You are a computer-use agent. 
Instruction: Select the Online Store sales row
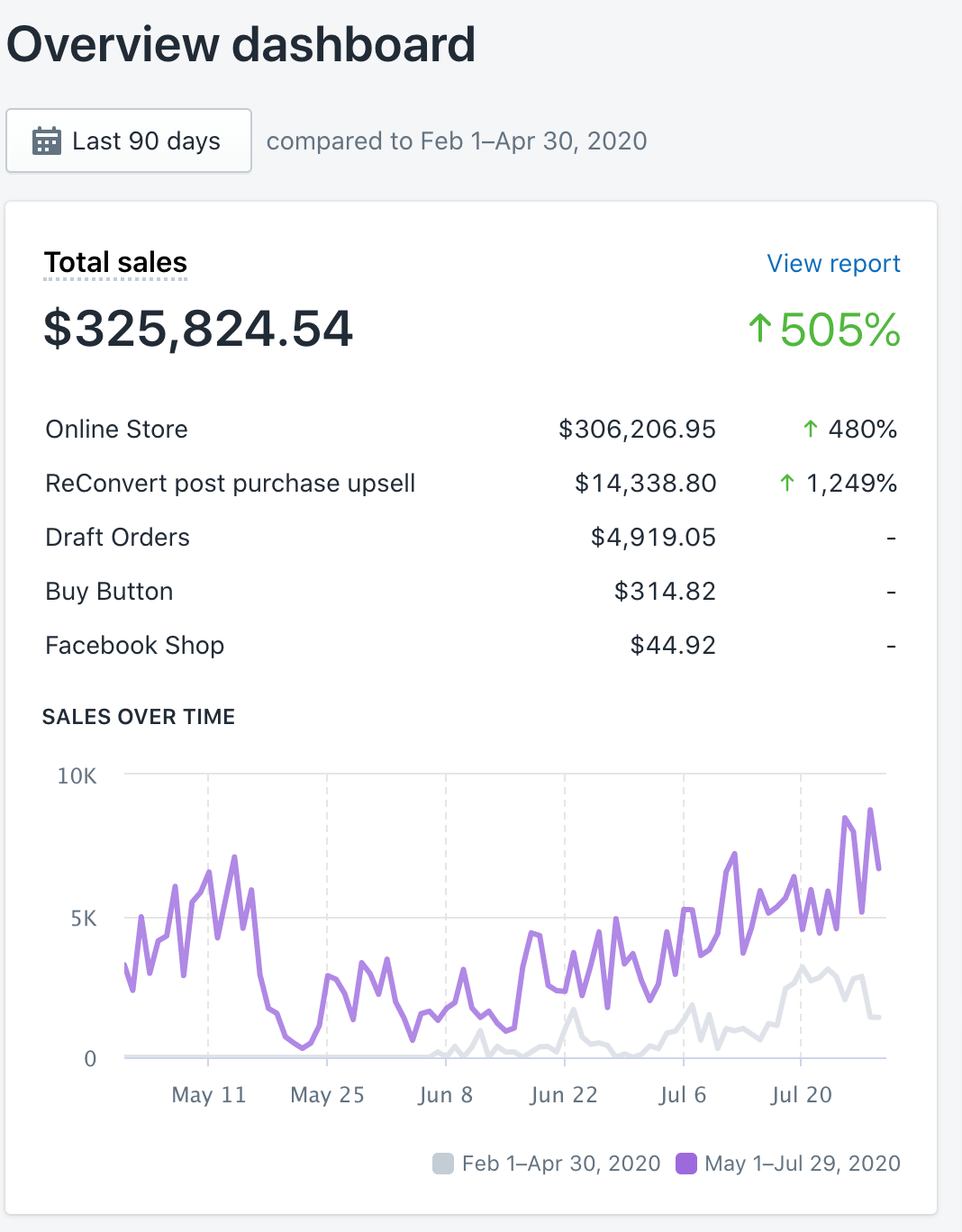point(471,429)
